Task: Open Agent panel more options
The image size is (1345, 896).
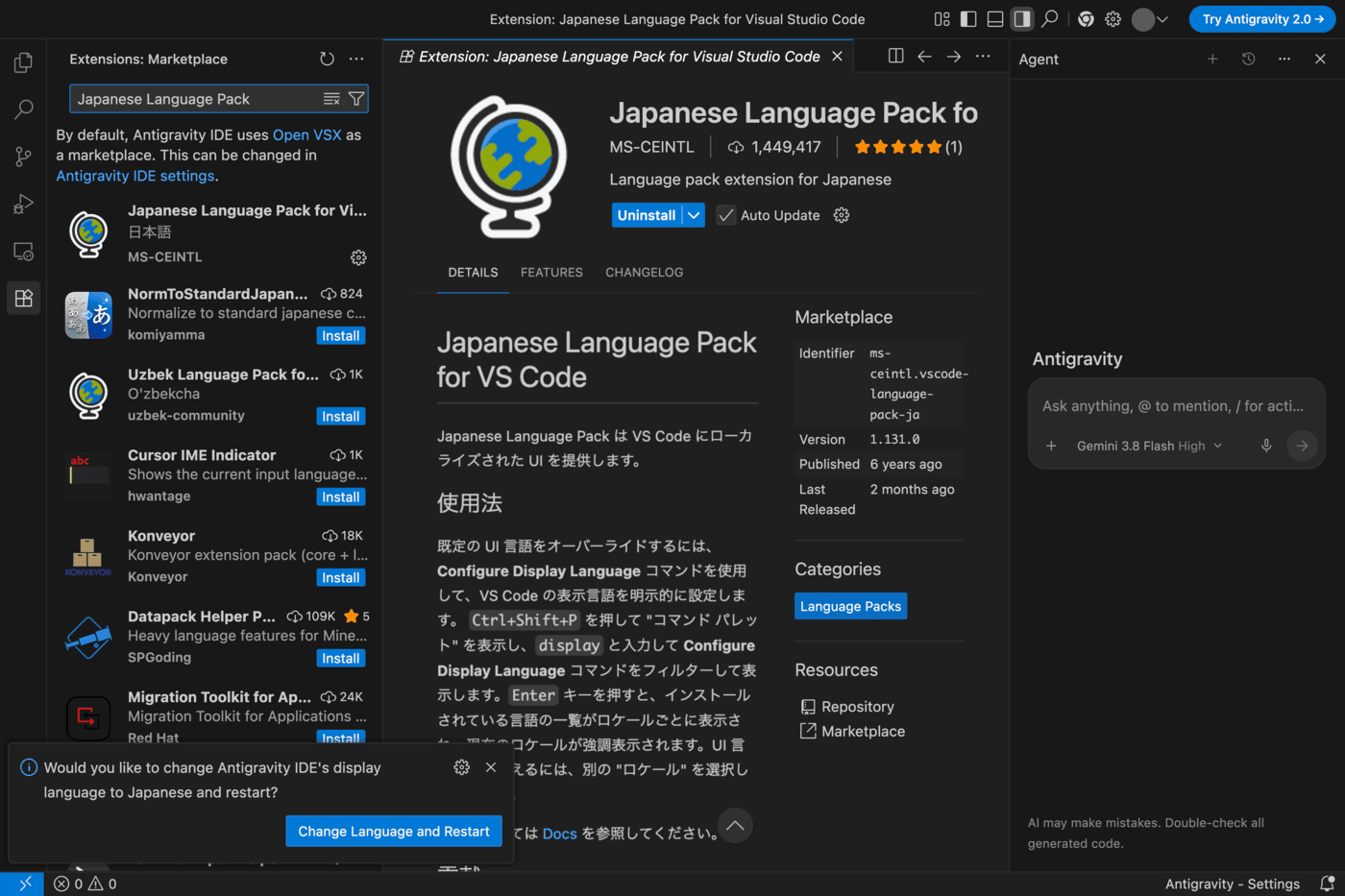Action: point(1284,59)
